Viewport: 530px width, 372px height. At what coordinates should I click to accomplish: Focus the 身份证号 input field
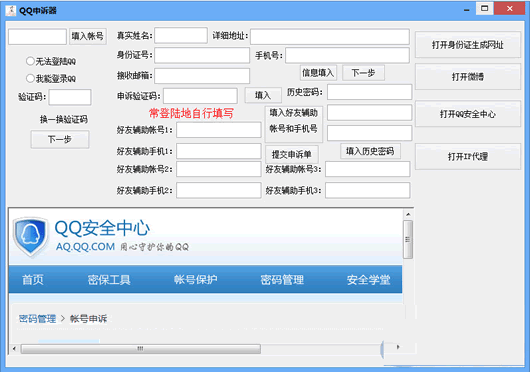pyautogui.click(x=202, y=55)
